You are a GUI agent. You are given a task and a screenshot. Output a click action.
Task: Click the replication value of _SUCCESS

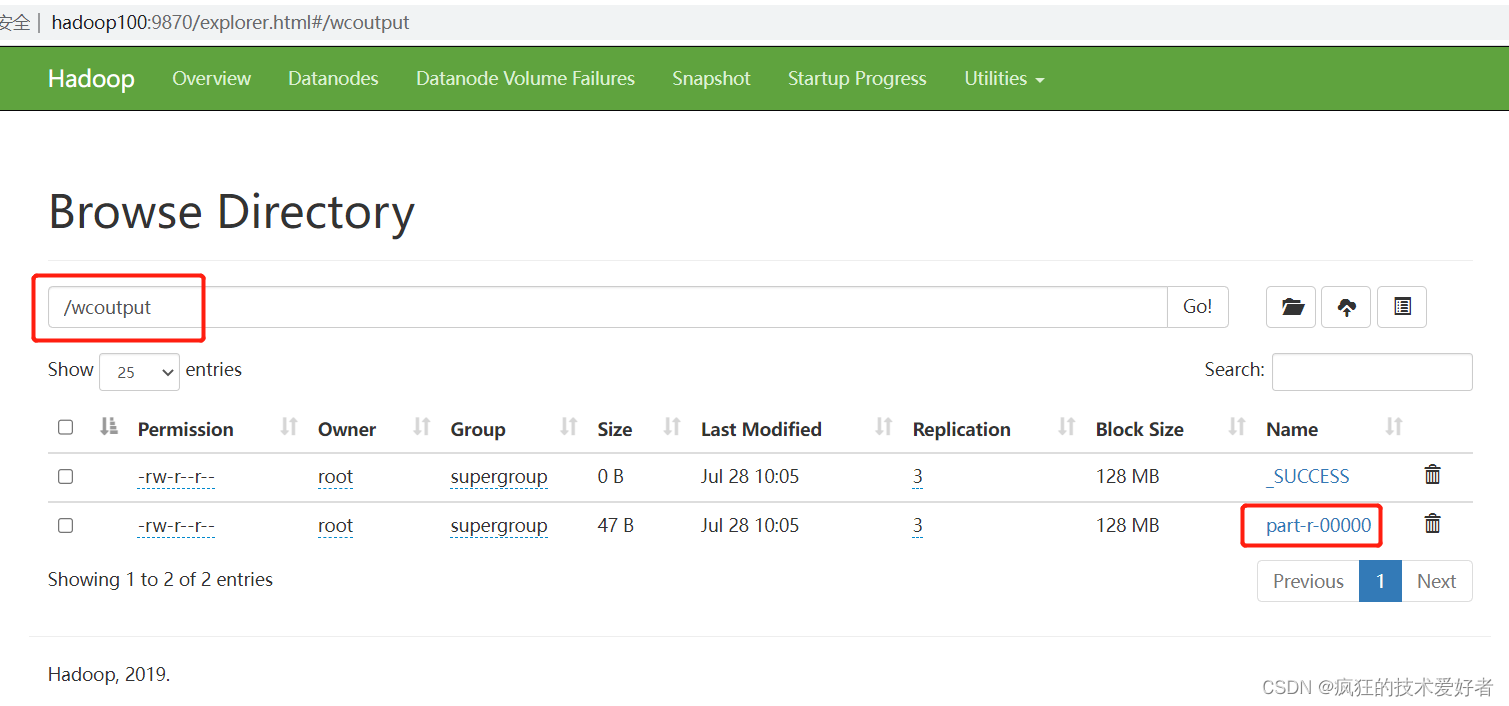[x=917, y=477]
